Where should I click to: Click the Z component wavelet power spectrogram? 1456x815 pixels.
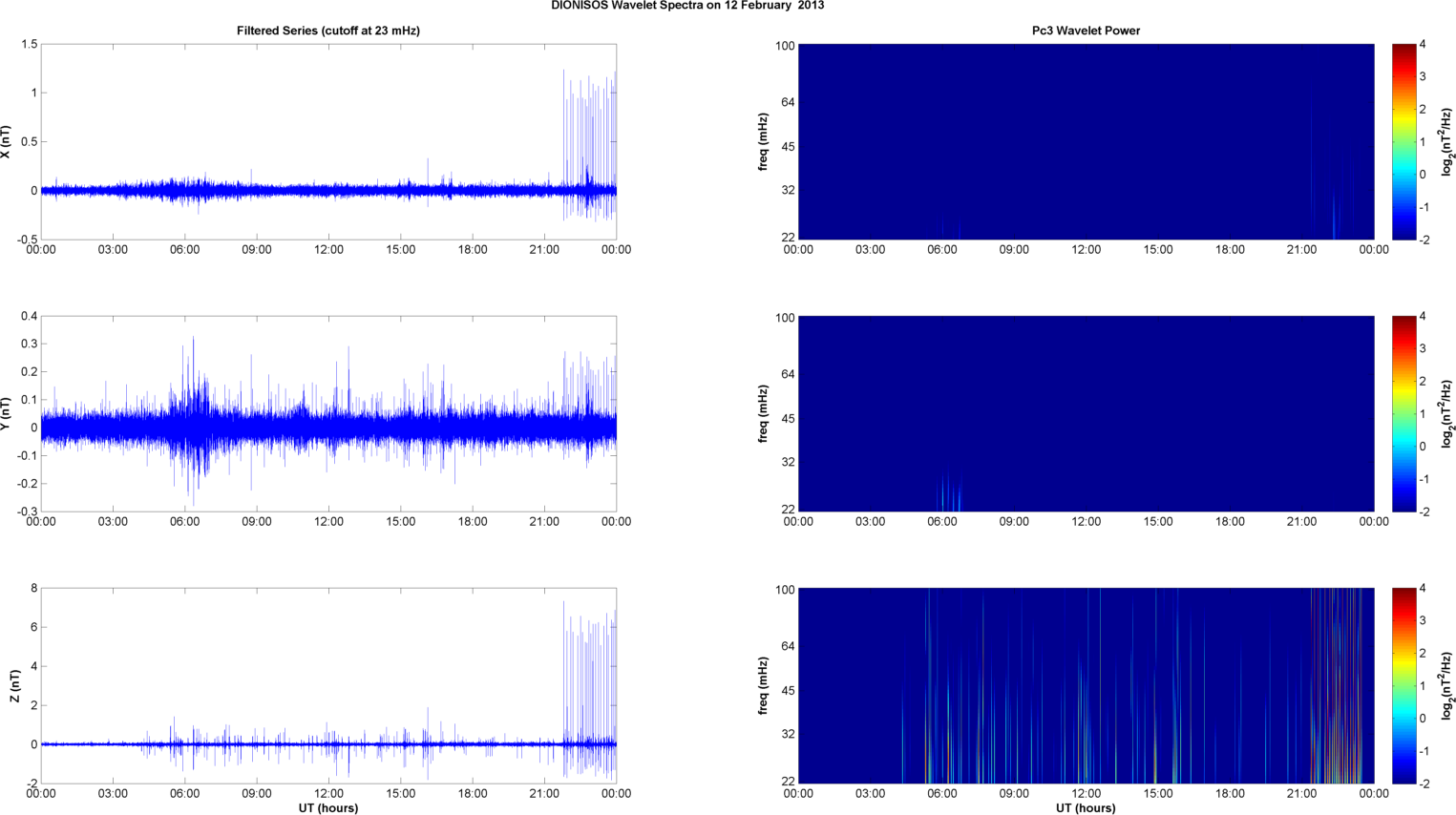[1086, 685]
